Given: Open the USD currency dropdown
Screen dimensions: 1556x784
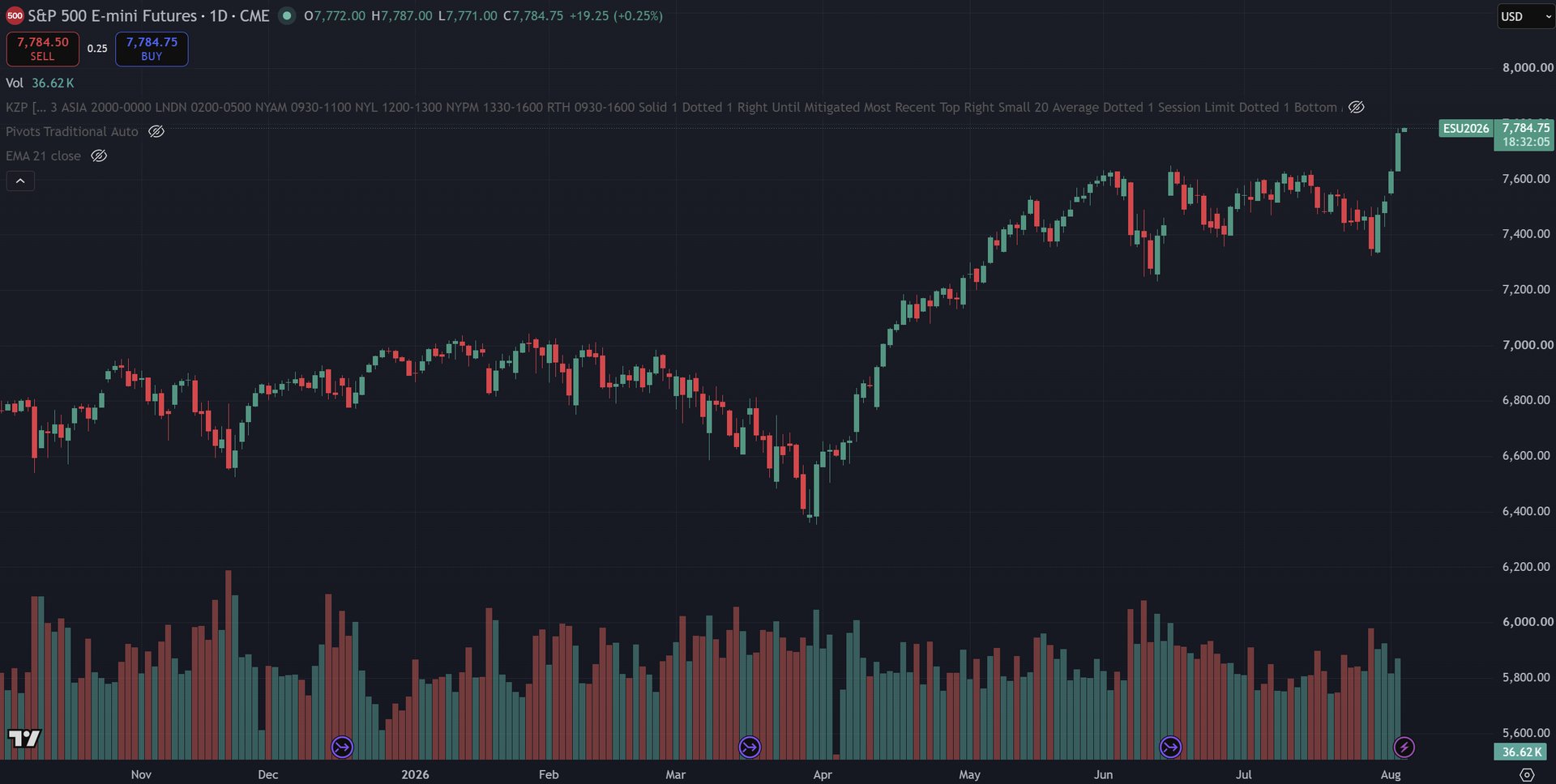Looking at the screenshot, I should click(1526, 16).
